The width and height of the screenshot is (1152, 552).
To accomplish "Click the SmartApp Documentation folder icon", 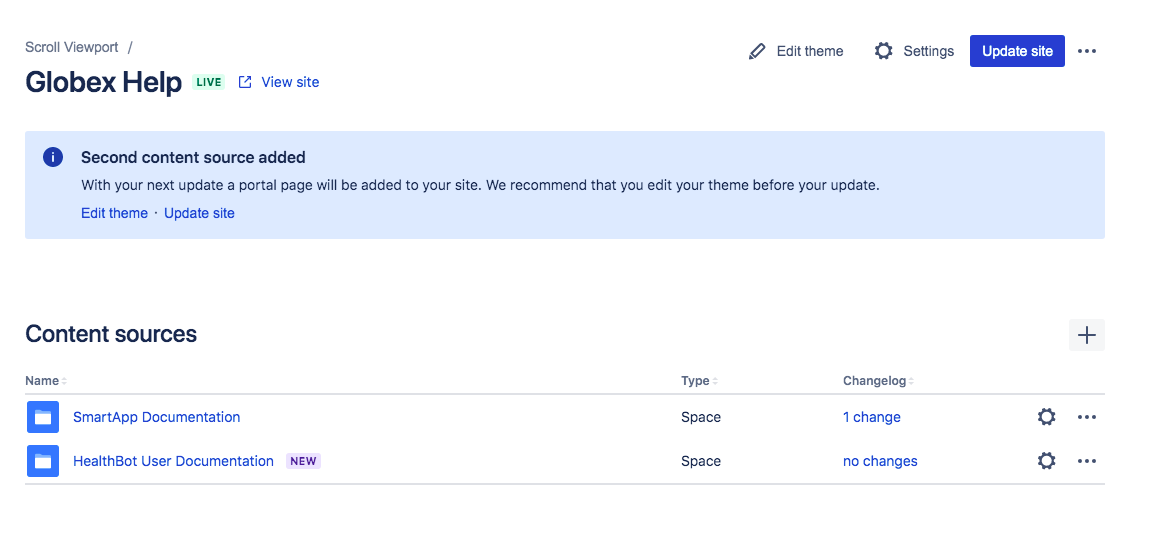I will (43, 417).
